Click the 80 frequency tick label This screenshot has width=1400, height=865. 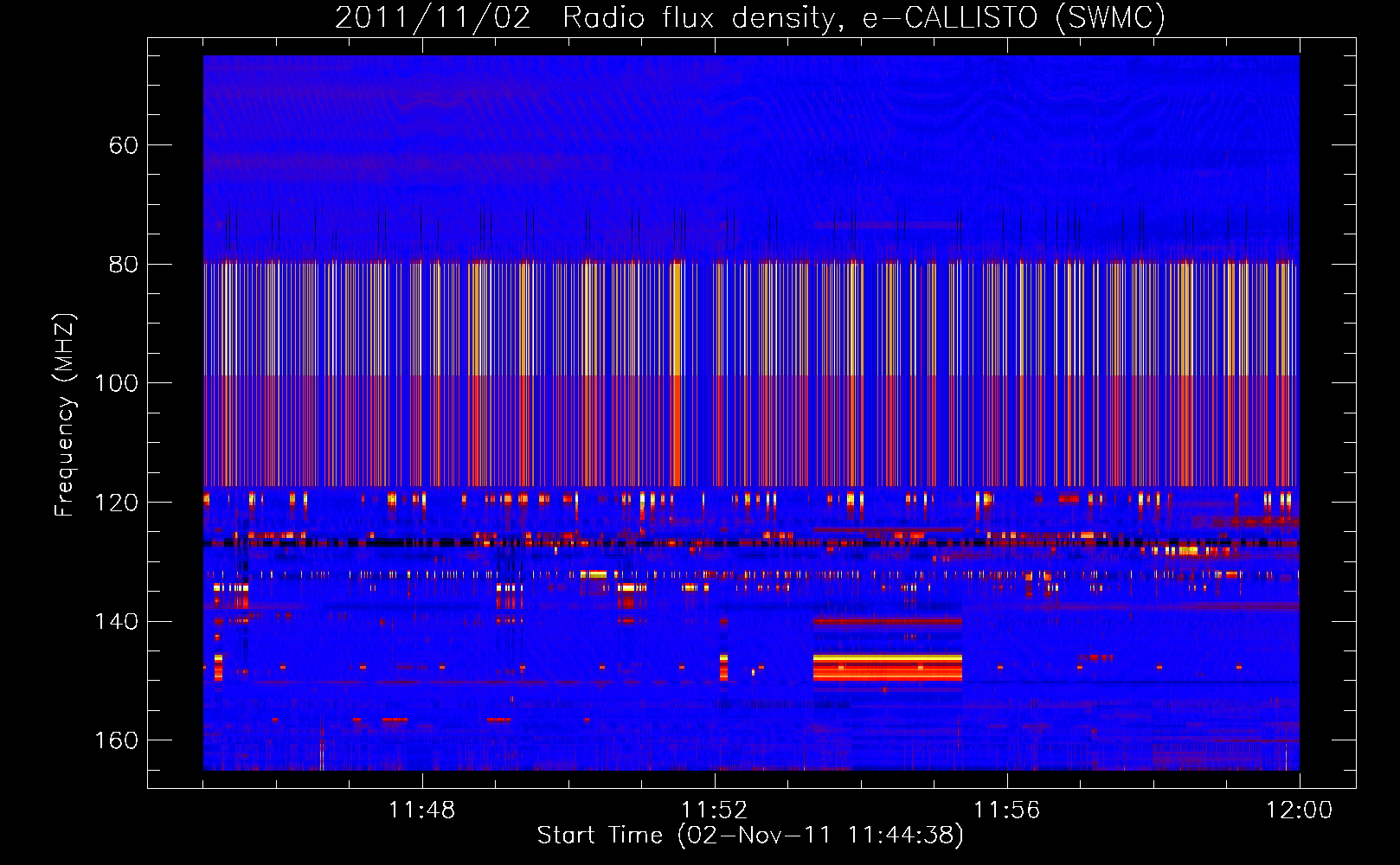(x=123, y=265)
